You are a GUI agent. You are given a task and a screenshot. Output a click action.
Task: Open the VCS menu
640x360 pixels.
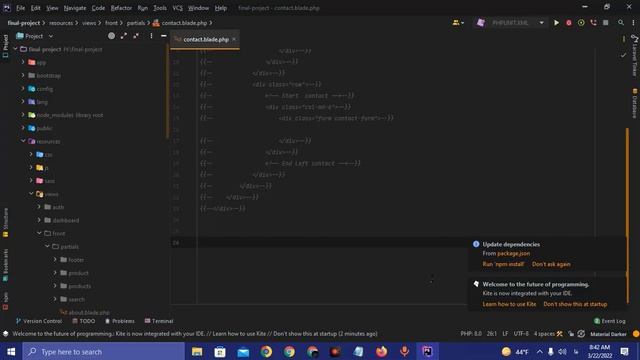point(177,8)
